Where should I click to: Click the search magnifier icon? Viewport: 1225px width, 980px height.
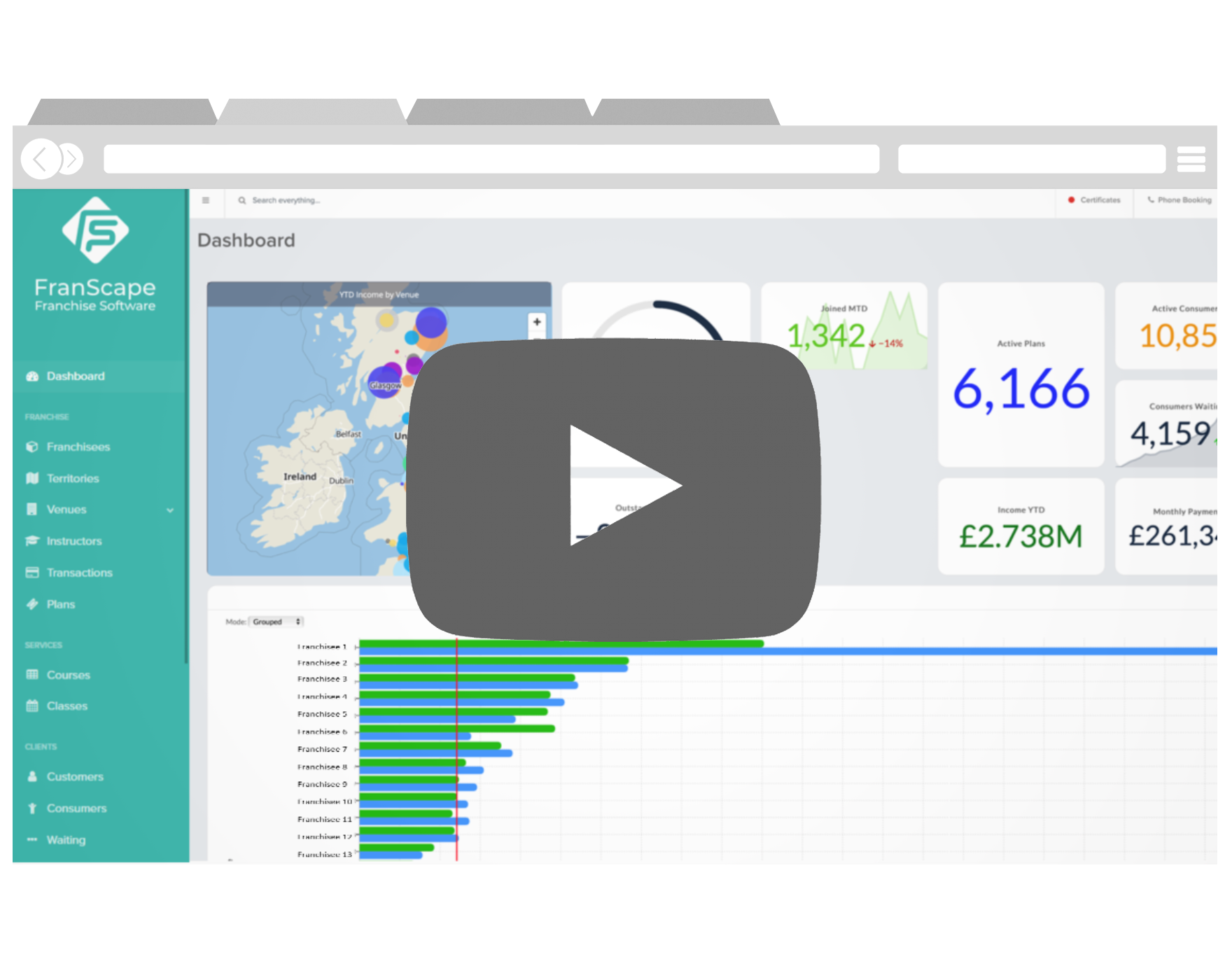point(242,201)
